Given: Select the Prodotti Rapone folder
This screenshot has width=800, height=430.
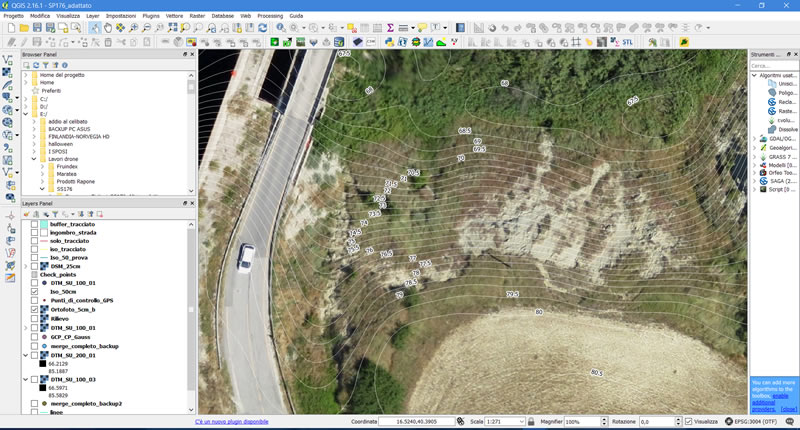Looking at the screenshot, I should coord(76,182).
